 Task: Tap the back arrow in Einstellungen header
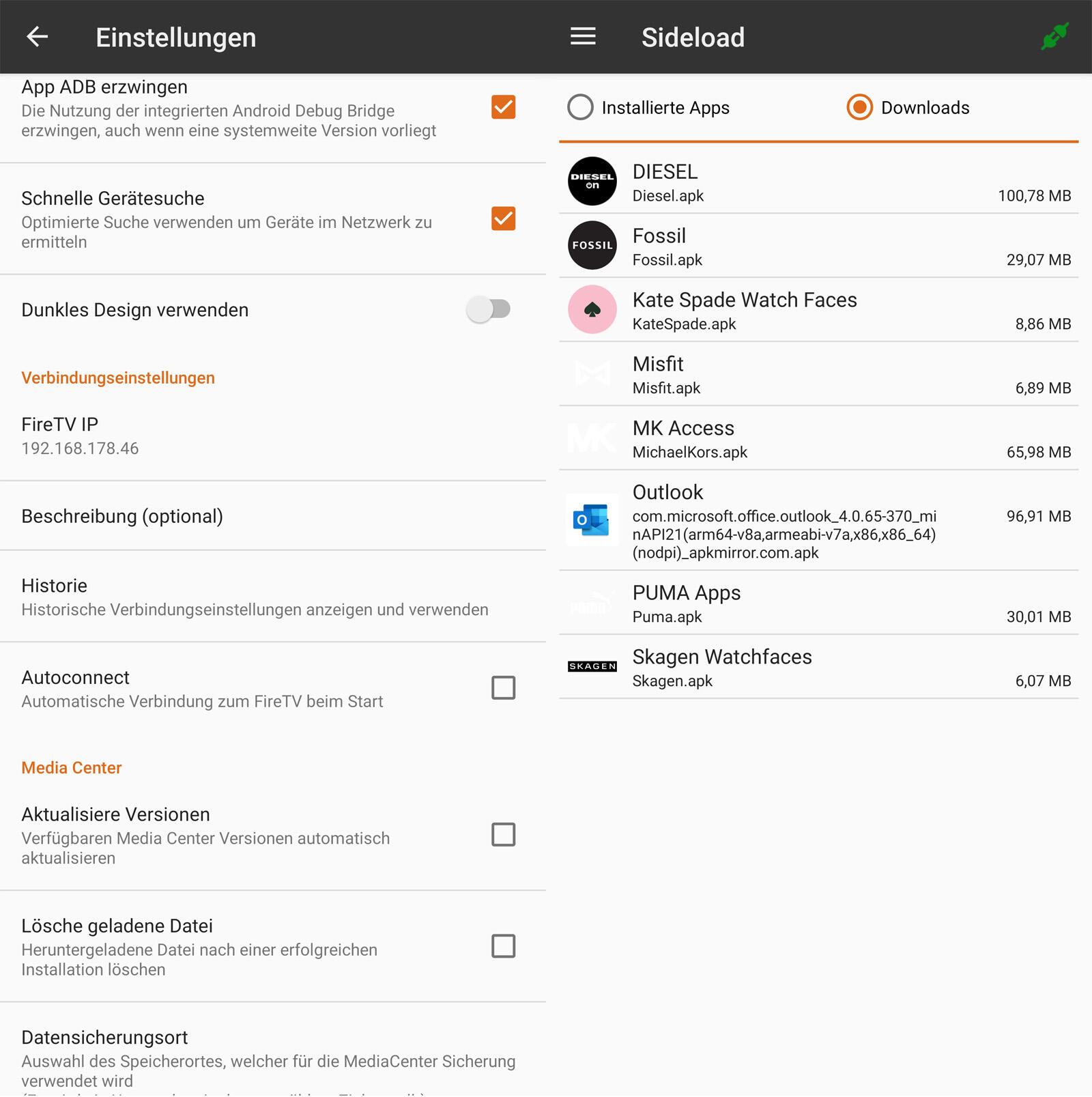[37, 37]
